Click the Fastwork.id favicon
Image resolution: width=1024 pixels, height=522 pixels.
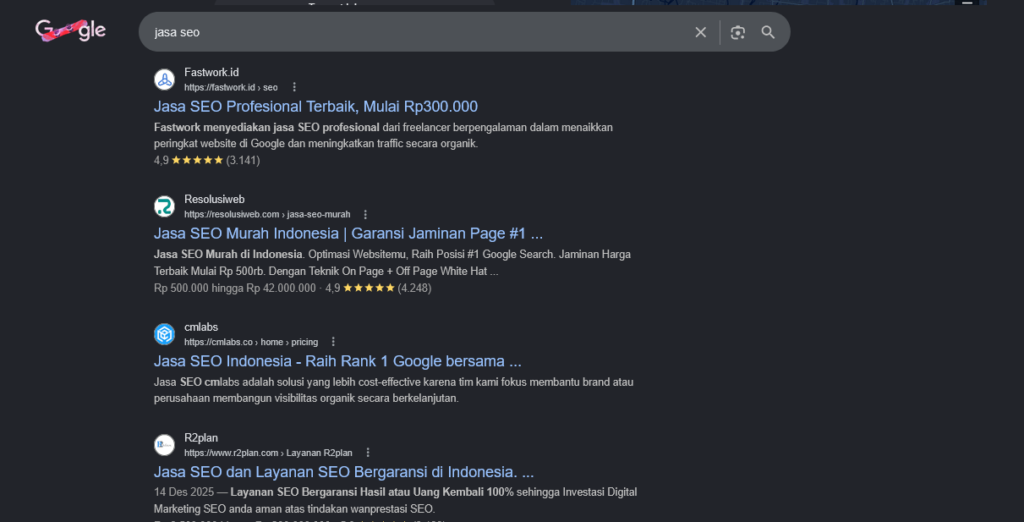tap(165, 80)
